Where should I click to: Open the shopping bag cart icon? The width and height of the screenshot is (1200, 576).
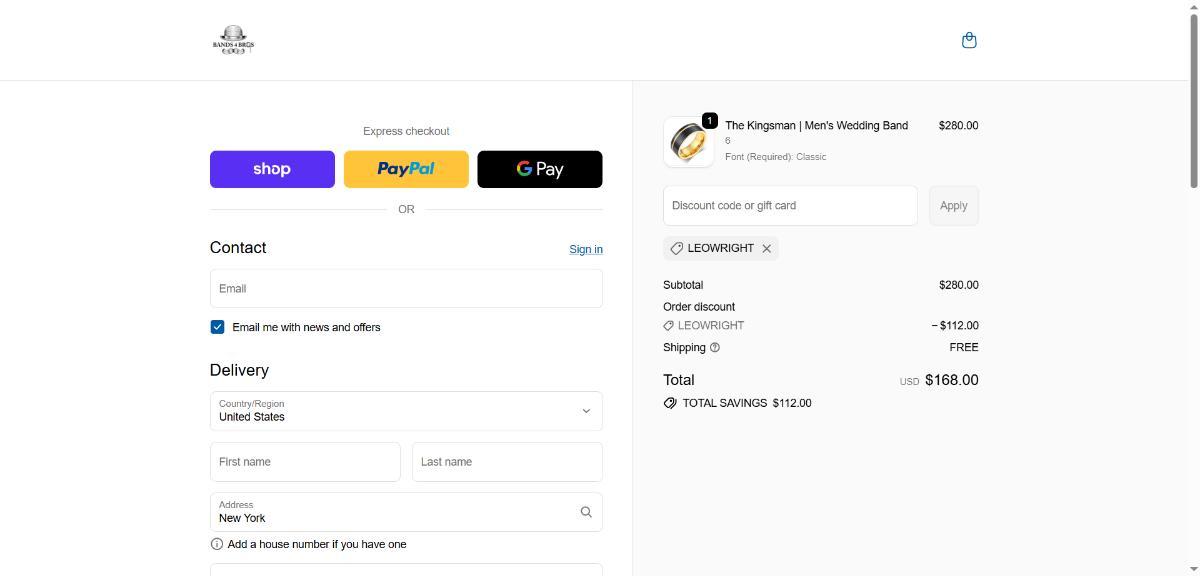pos(968,40)
